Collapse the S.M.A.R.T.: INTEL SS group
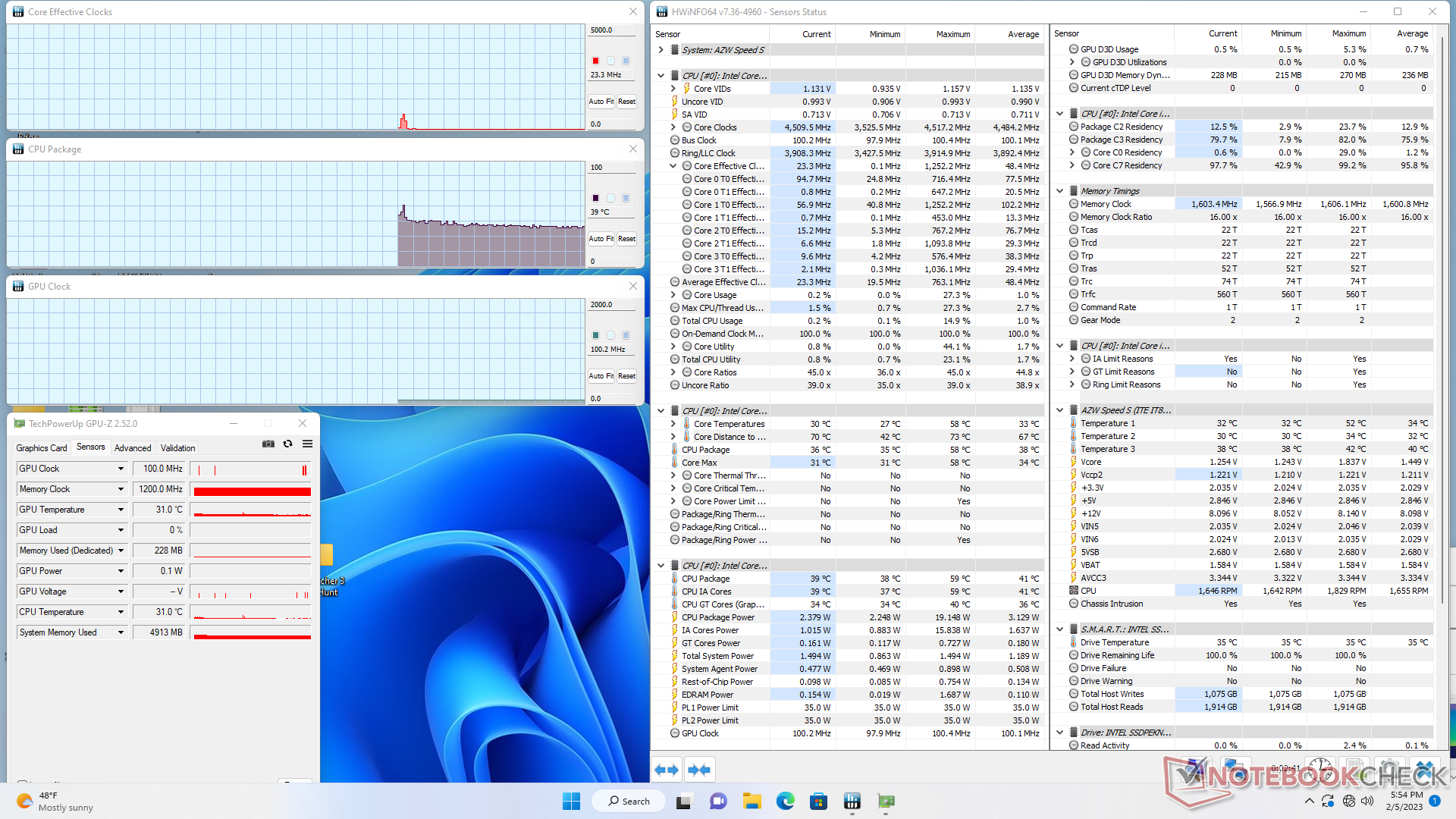This screenshot has height=819, width=1456. click(x=1060, y=629)
